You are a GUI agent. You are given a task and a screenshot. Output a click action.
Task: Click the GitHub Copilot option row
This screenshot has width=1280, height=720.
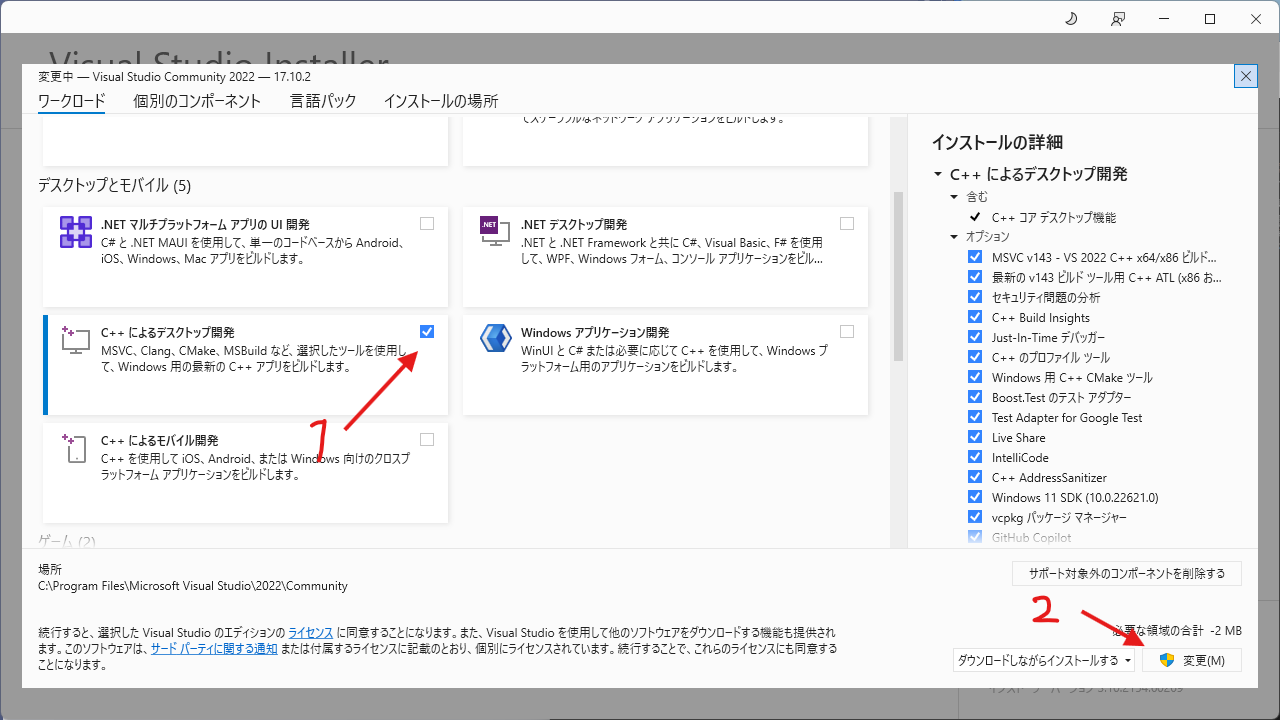pyautogui.click(x=1031, y=537)
